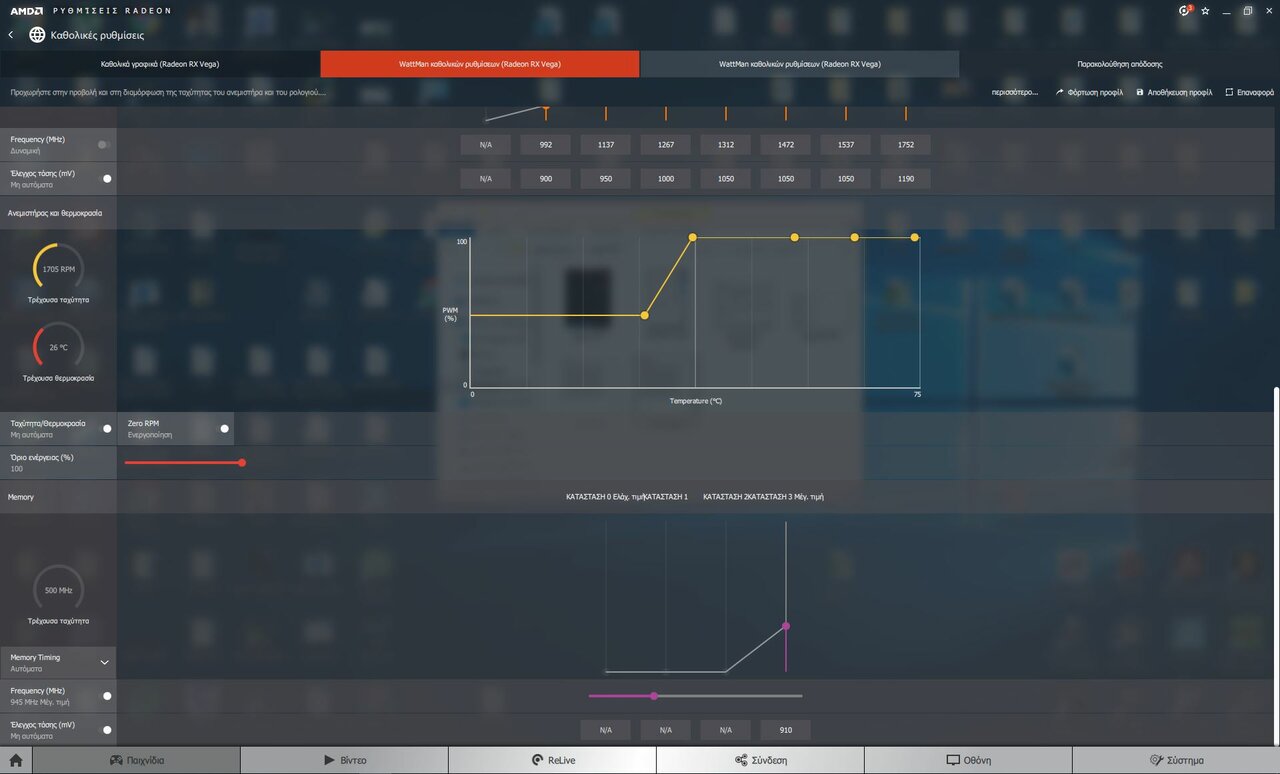Switch to Βίντεο bottom tab
1280x774 pixels.
pyautogui.click(x=345, y=760)
